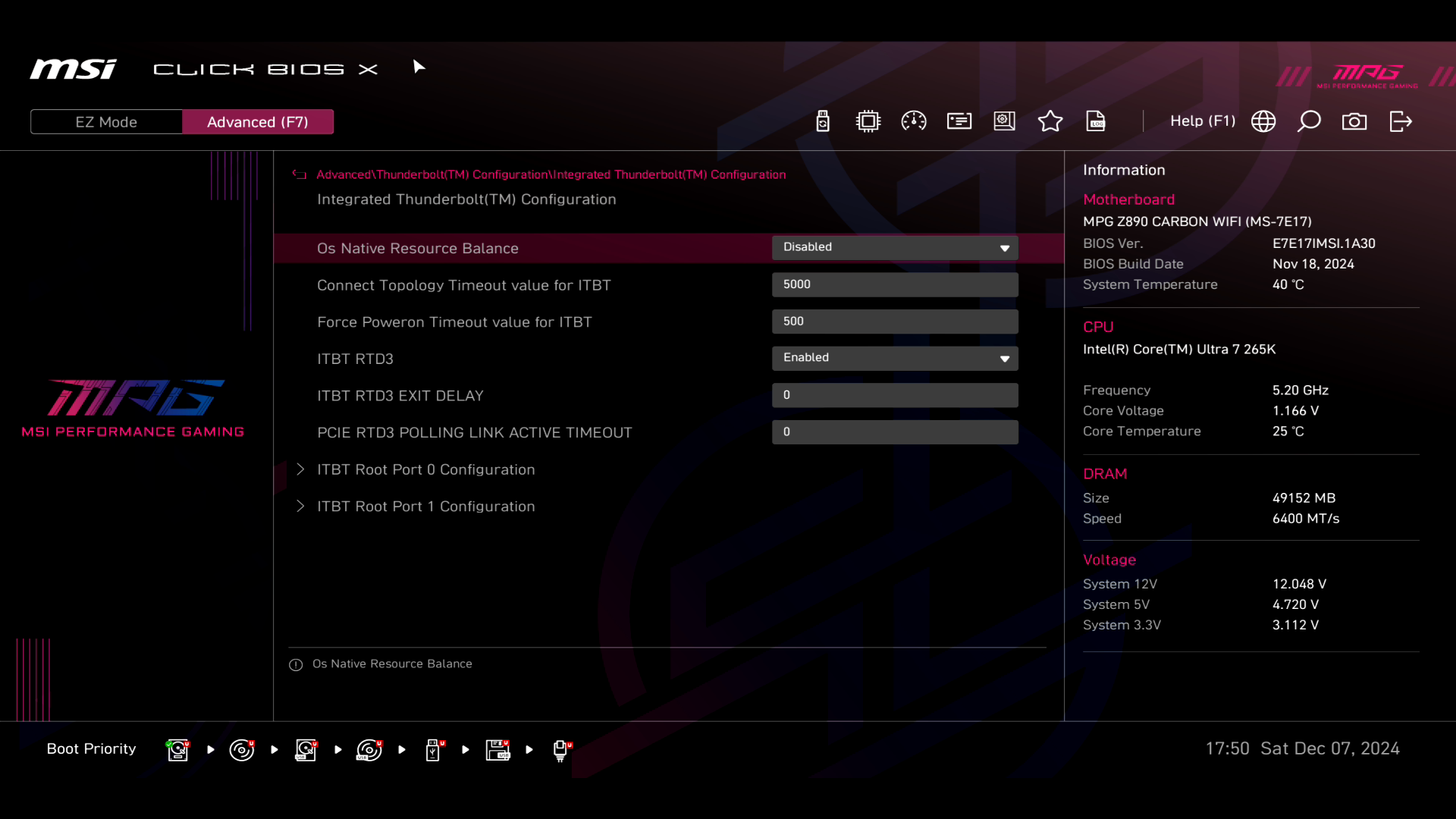The image size is (1456, 819).
Task: Open the Favorites star icon
Action: click(1050, 121)
